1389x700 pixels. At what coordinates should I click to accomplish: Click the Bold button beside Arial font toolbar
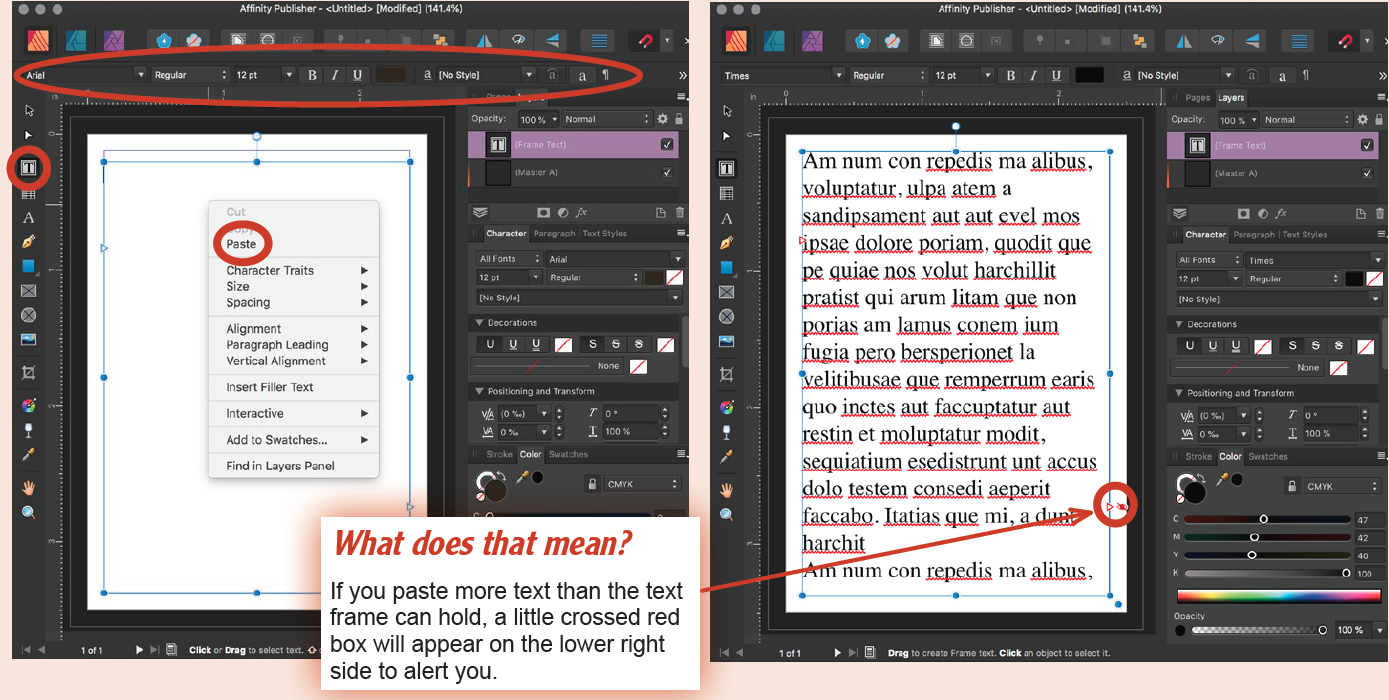[x=313, y=75]
